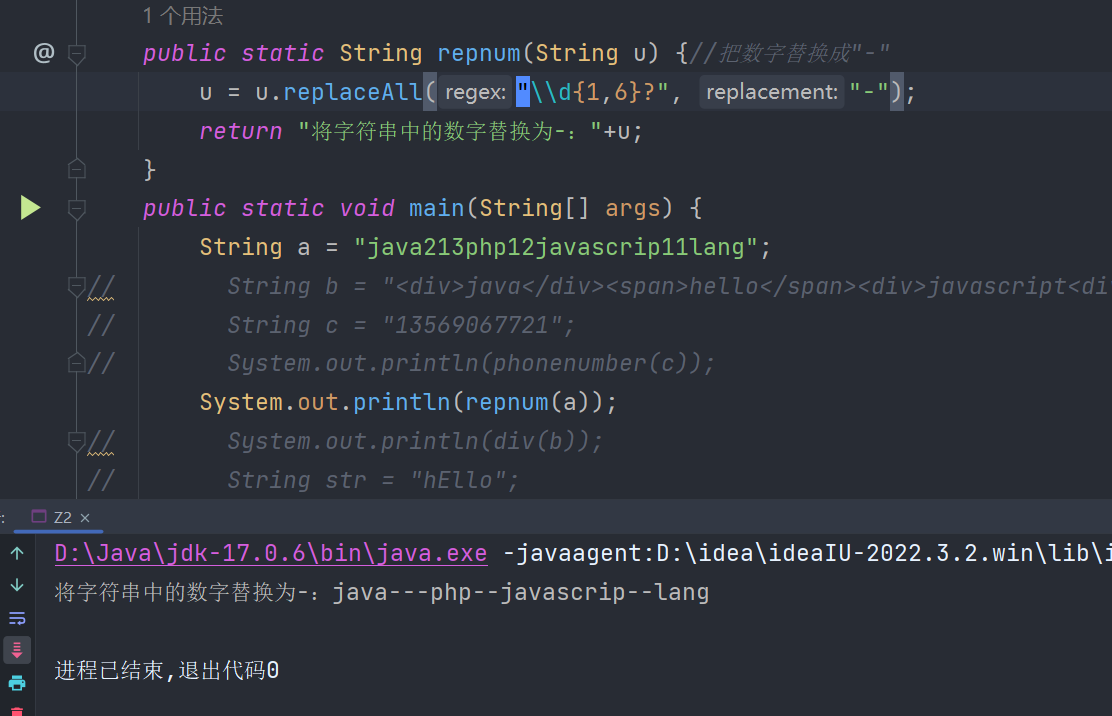The width and height of the screenshot is (1112, 716).
Task: Run the main method with the green play icon
Action: (30, 207)
